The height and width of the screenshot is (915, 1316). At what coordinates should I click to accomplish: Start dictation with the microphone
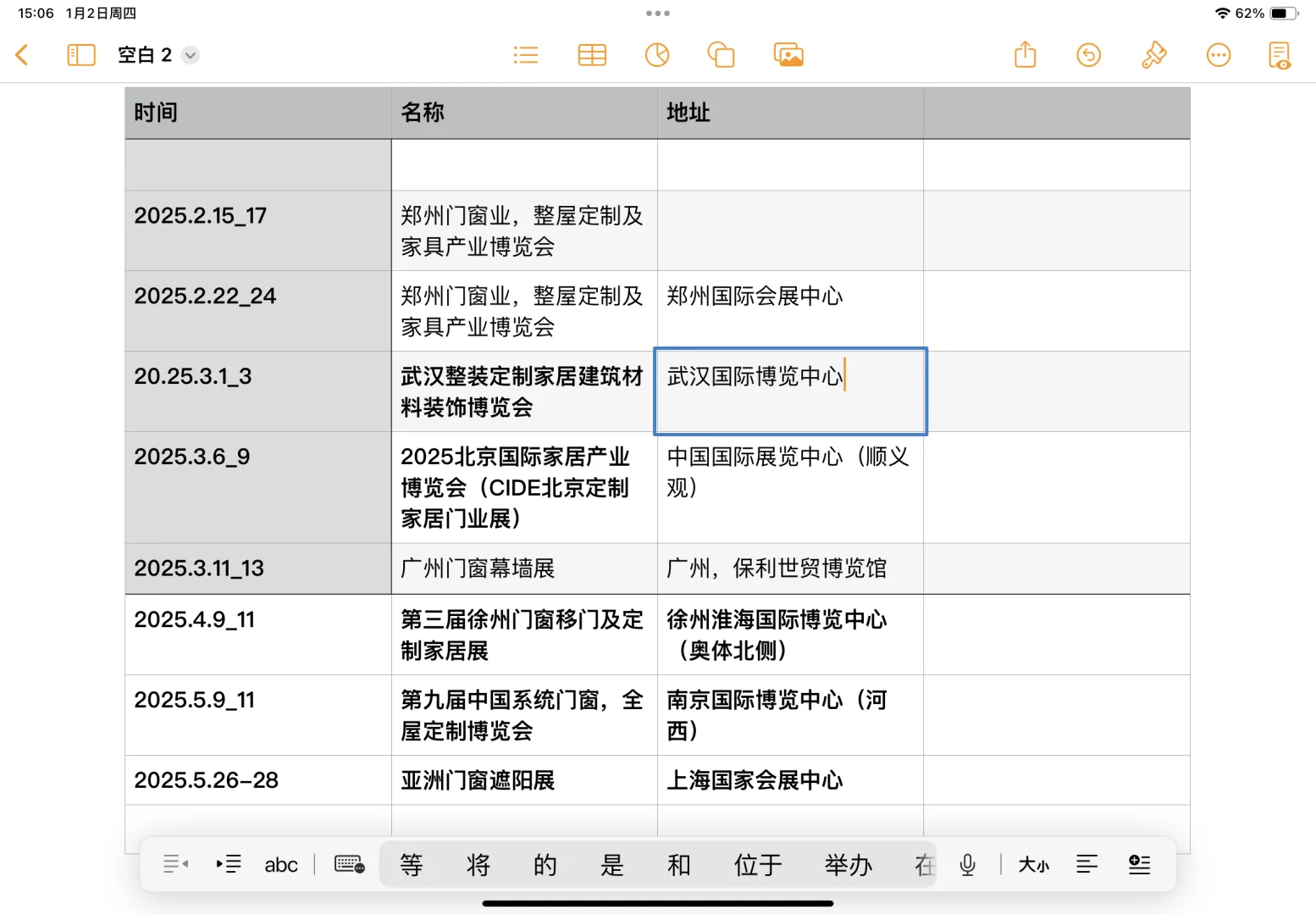968,864
